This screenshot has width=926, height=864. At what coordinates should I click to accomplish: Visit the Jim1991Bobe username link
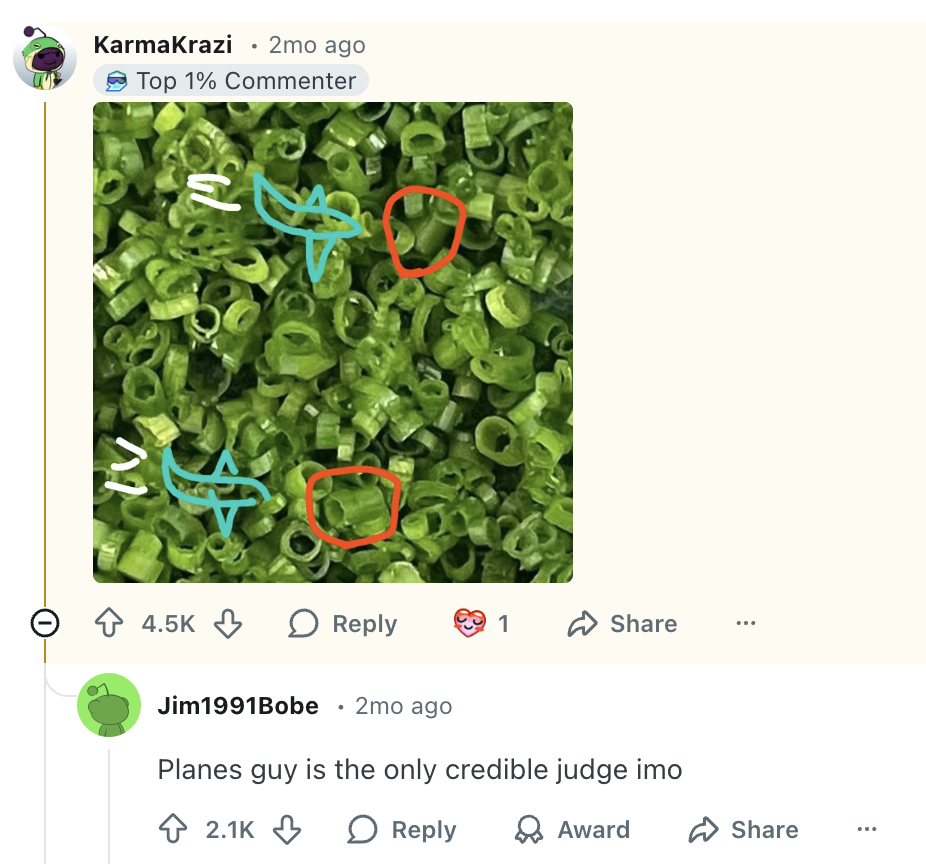238,706
